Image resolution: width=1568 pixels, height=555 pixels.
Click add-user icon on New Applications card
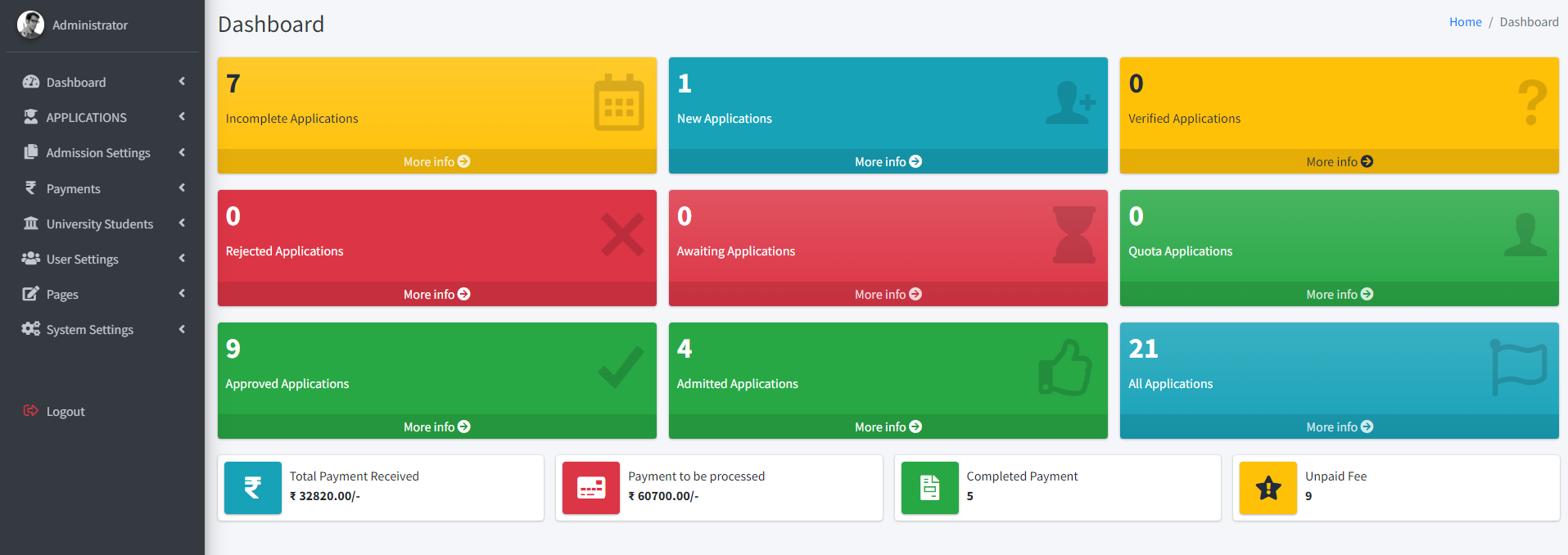(1071, 102)
